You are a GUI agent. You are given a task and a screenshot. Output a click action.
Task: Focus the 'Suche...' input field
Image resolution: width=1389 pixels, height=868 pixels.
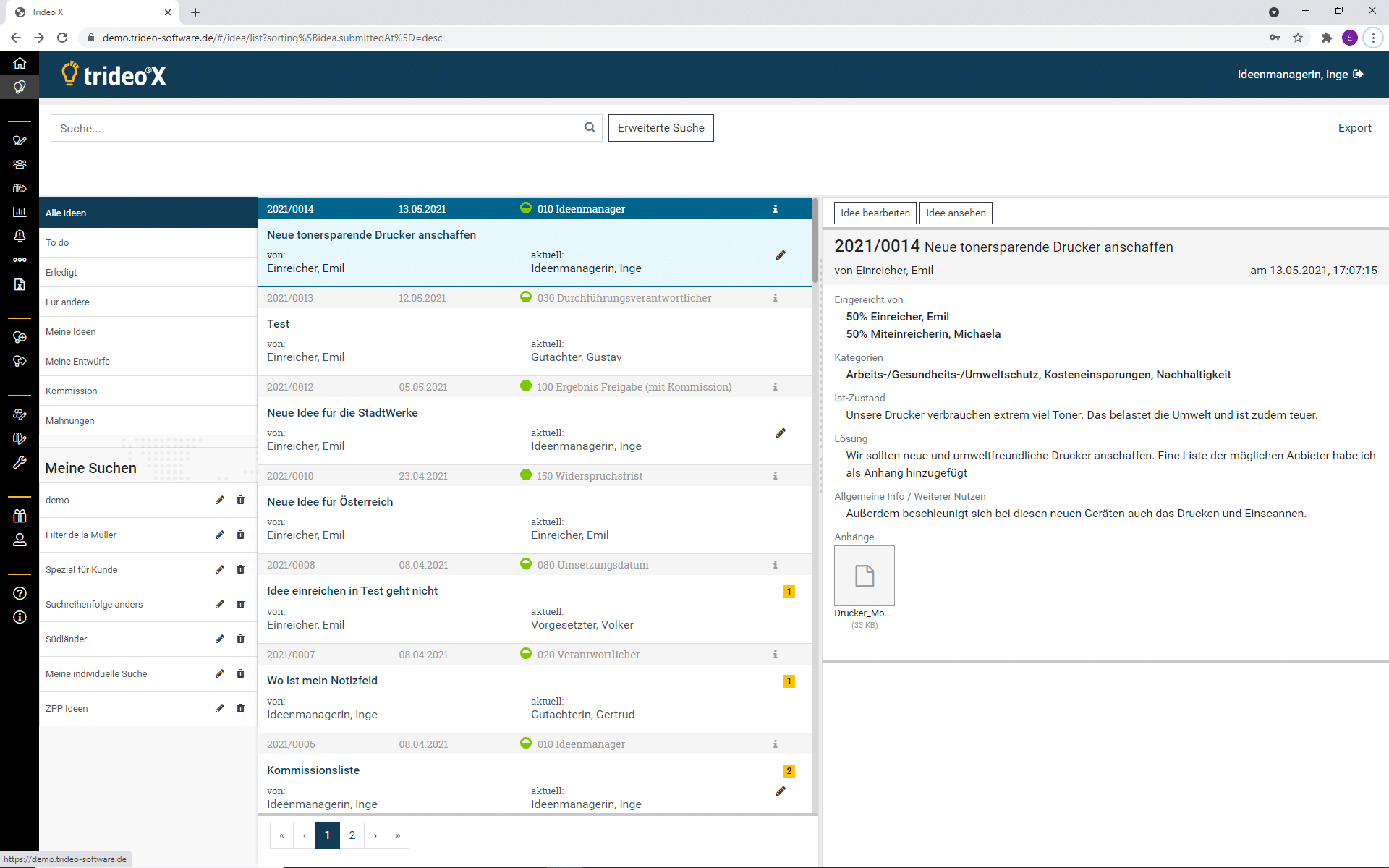(x=318, y=128)
